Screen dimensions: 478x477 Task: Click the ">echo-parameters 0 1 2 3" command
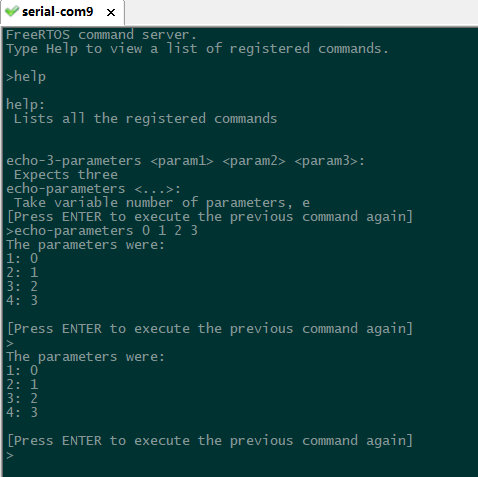[x=102, y=231]
